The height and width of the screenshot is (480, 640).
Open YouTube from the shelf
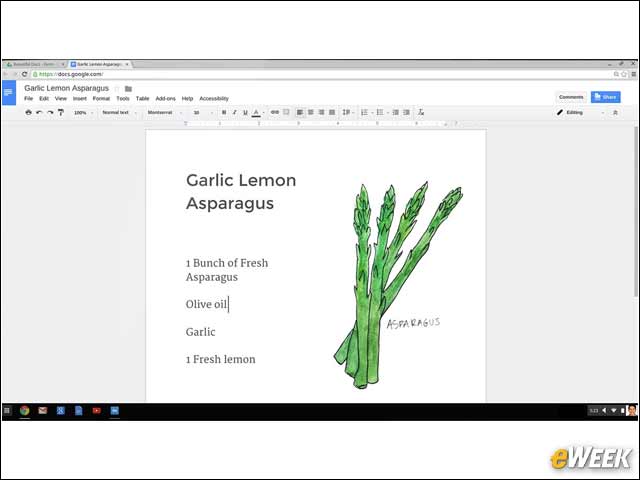[97, 411]
